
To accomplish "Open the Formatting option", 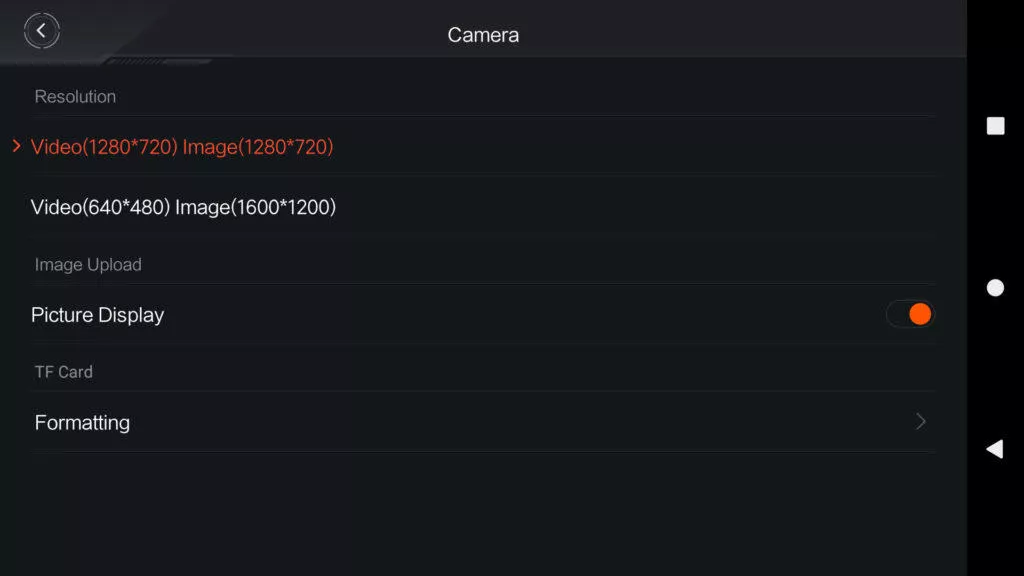I will pos(483,422).
